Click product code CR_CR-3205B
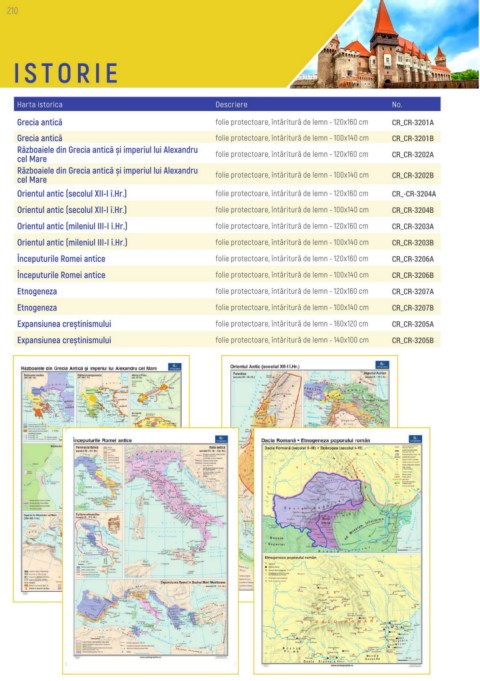Image resolution: width=480 pixels, height=681 pixels. tap(413, 340)
